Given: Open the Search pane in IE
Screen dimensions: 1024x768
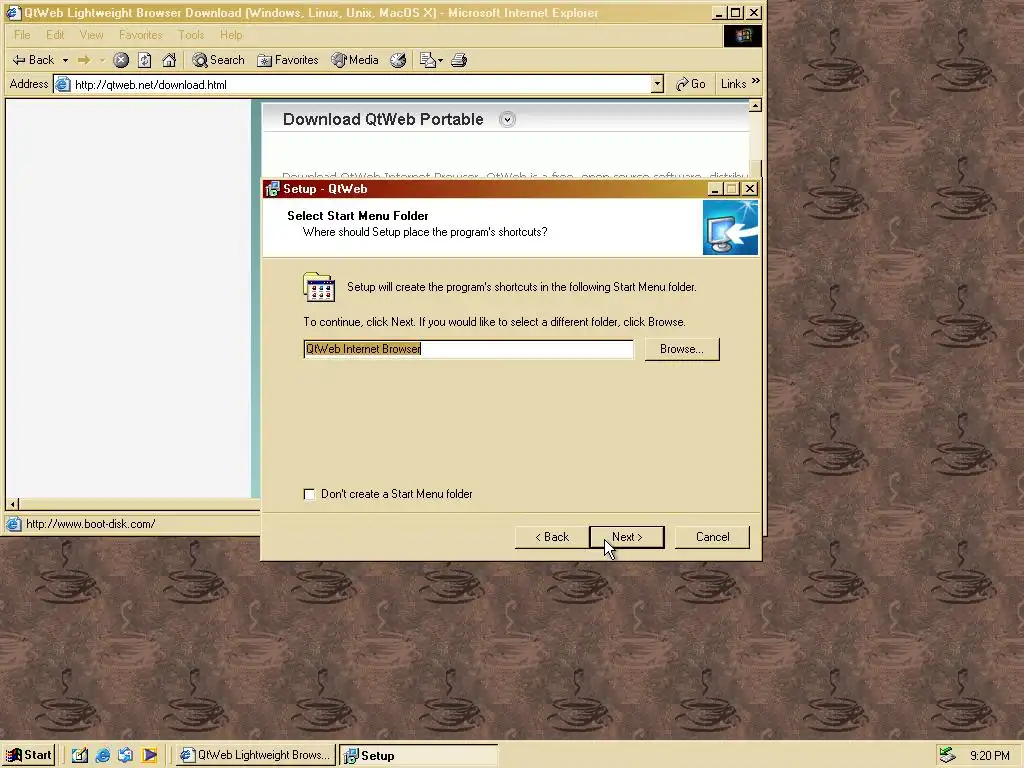Looking at the screenshot, I should point(218,60).
